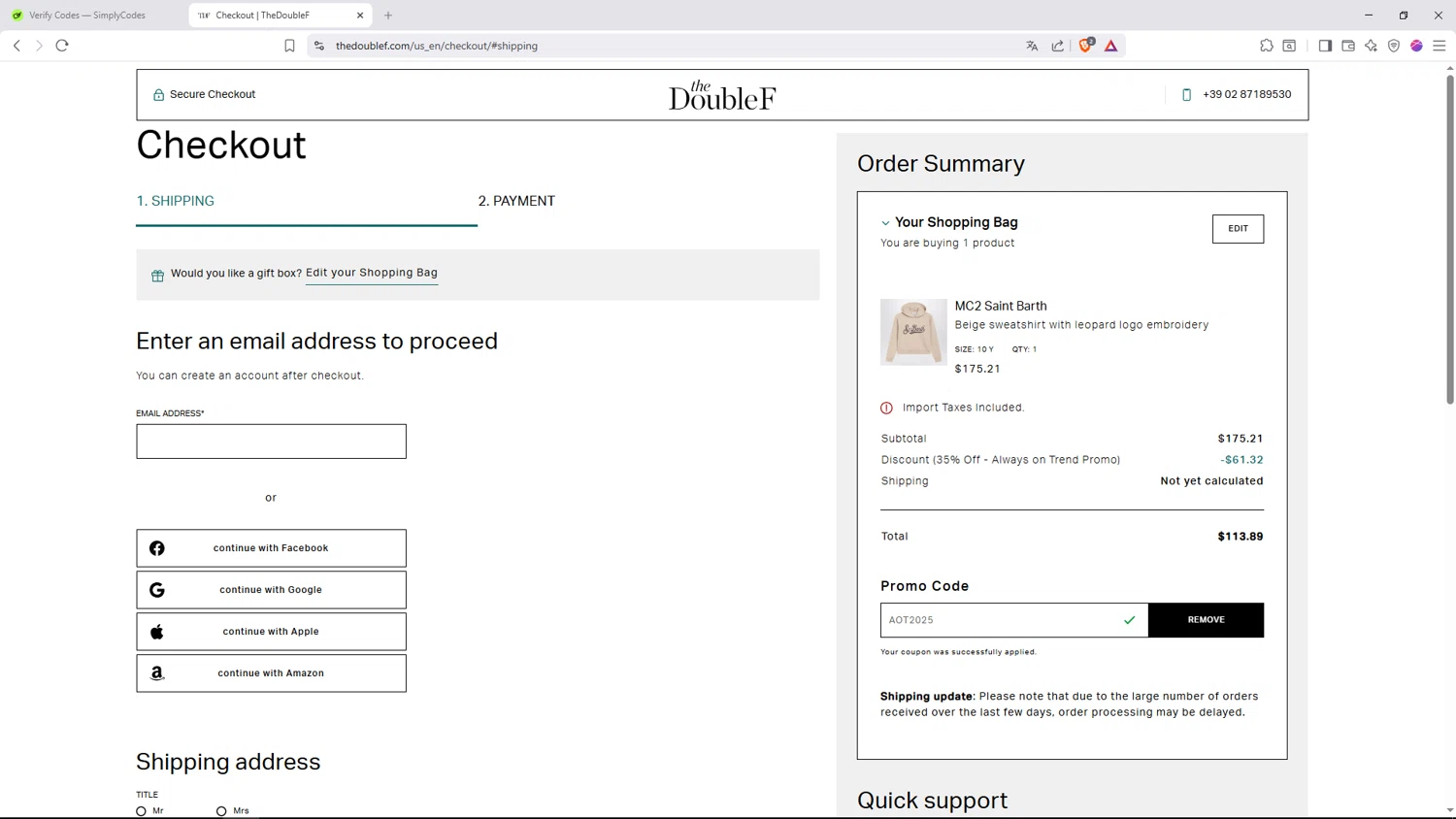Open Brave Rewards triangle icon

(1111, 46)
